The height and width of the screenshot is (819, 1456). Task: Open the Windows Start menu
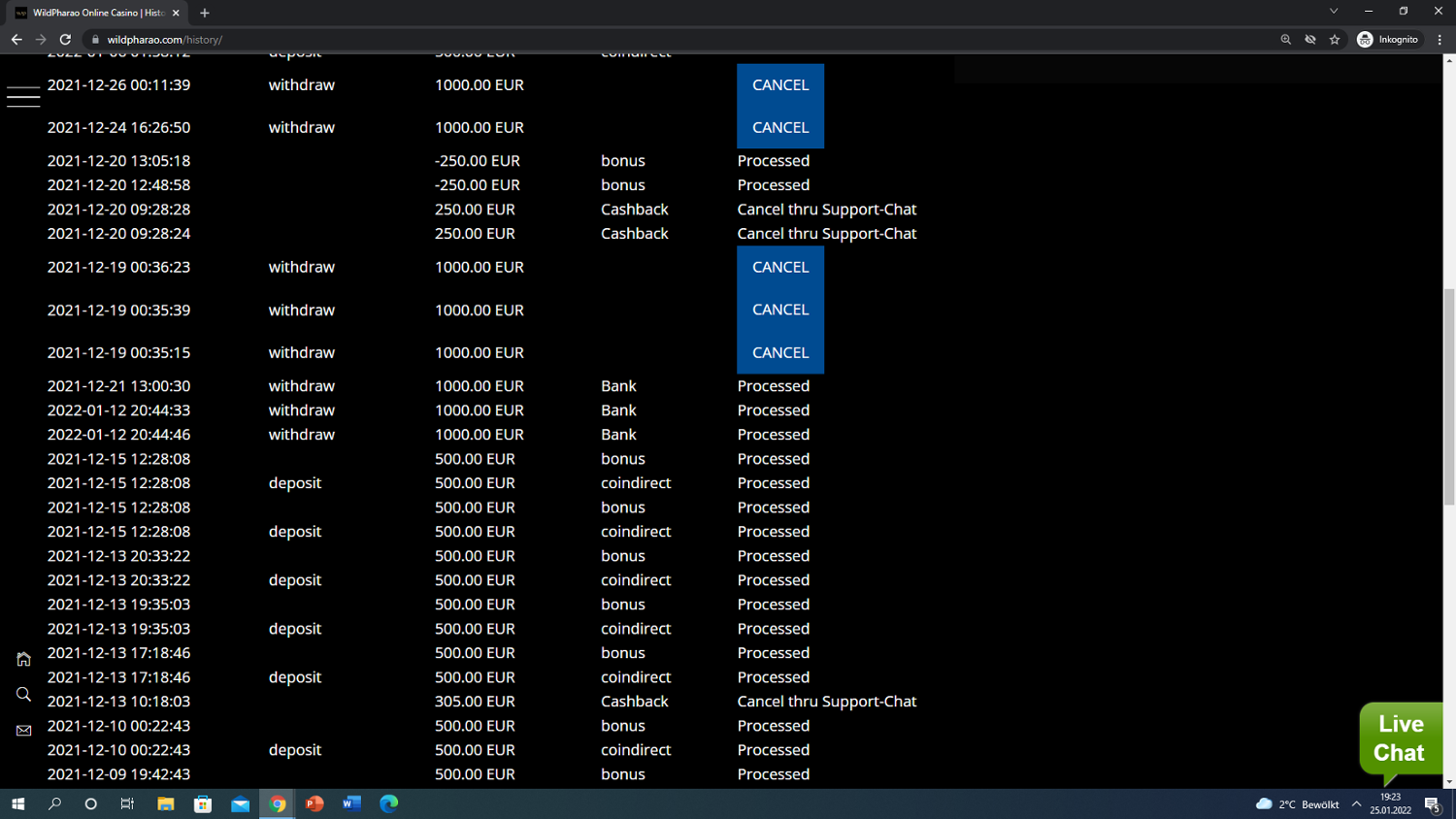point(17,803)
